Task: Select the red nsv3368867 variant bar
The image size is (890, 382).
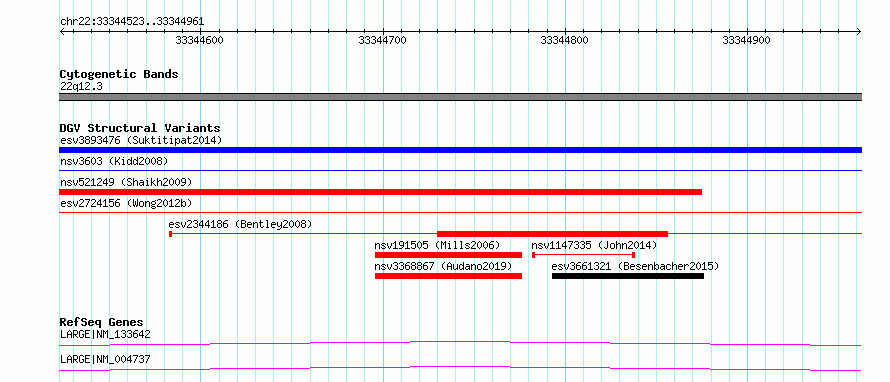Action: click(x=448, y=276)
